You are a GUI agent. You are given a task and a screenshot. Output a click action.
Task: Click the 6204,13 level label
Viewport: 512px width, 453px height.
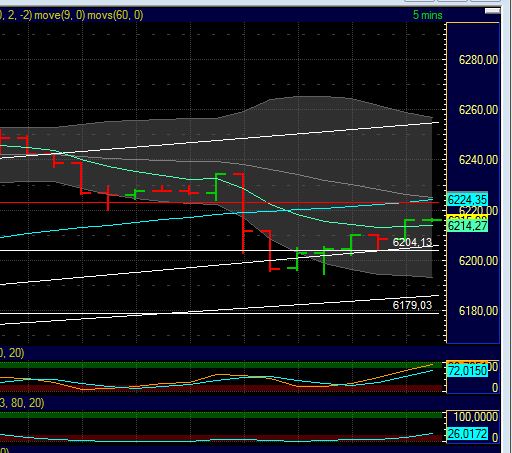[412, 242]
